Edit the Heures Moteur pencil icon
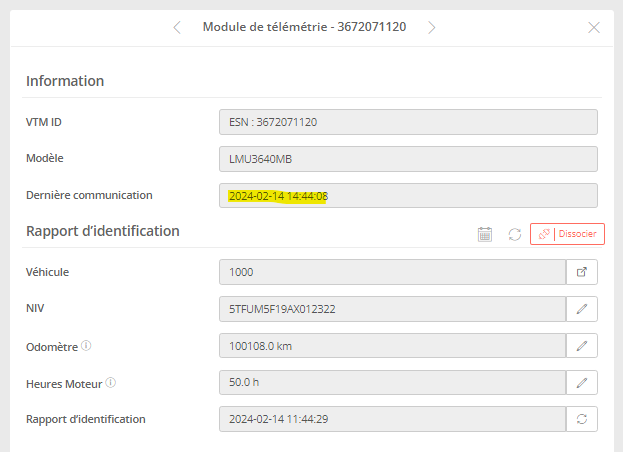The width and height of the screenshot is (623, 452). click(x=582, y=382)
